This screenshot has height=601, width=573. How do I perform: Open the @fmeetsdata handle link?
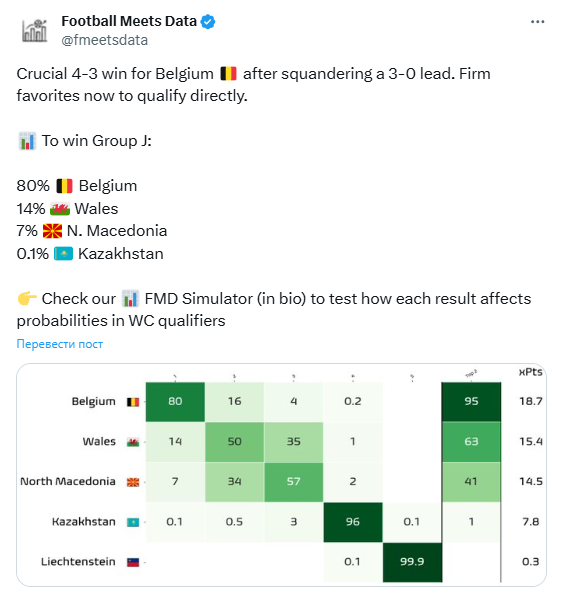point(105,40)
